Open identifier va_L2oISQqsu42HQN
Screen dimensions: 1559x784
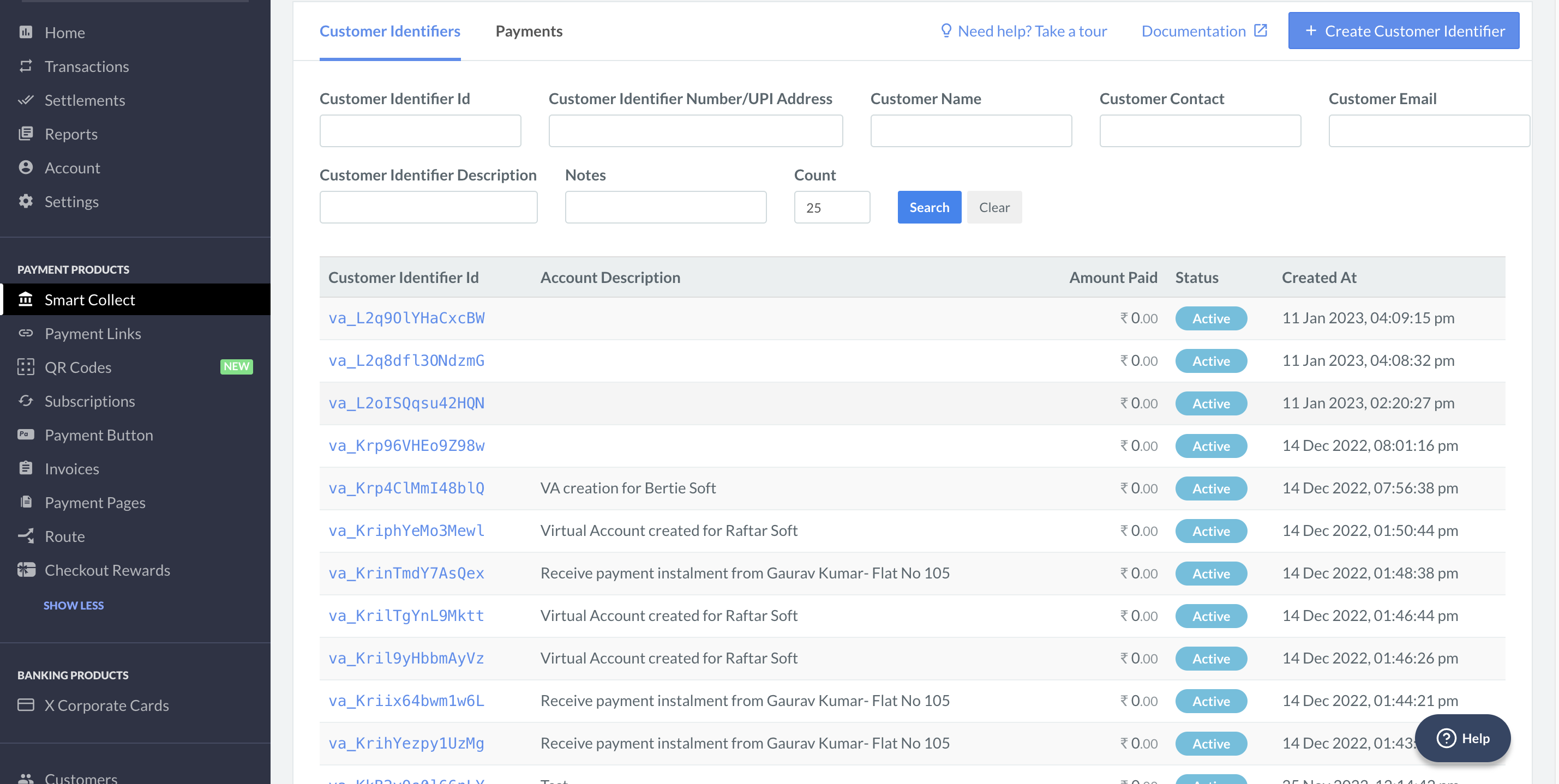coord(406,403)
